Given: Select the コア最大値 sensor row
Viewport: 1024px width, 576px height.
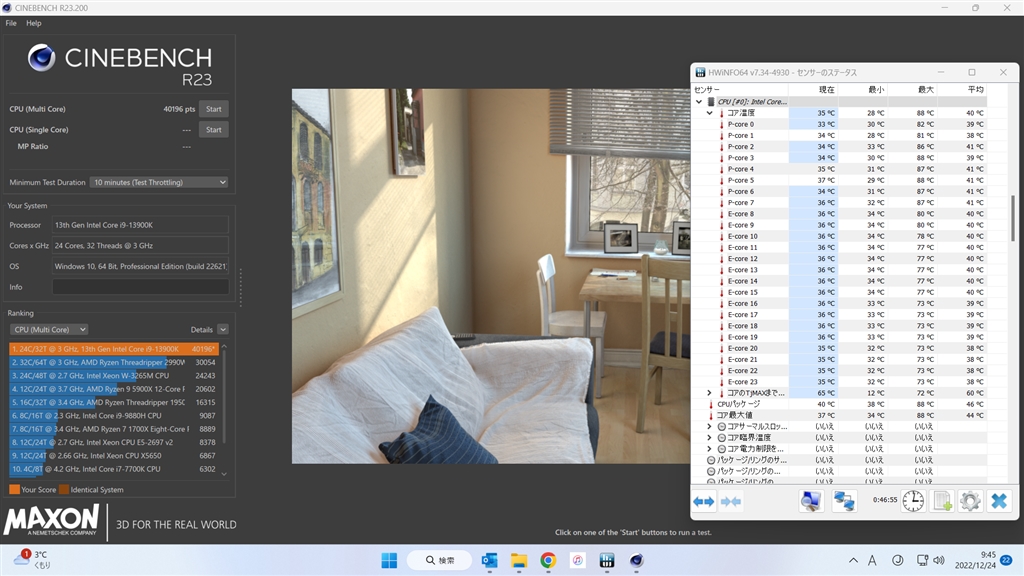Looking at the screenshot, I should point(840,415).
